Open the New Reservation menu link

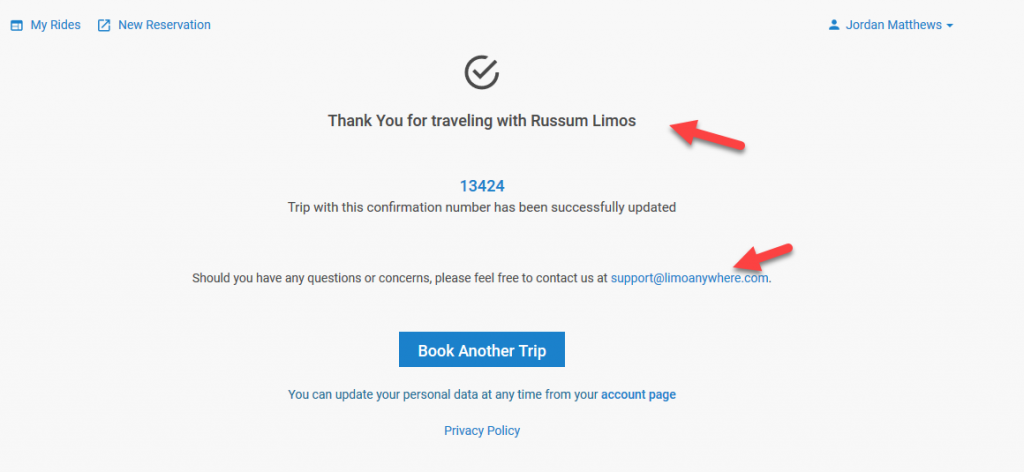click(x=164, y=25)
